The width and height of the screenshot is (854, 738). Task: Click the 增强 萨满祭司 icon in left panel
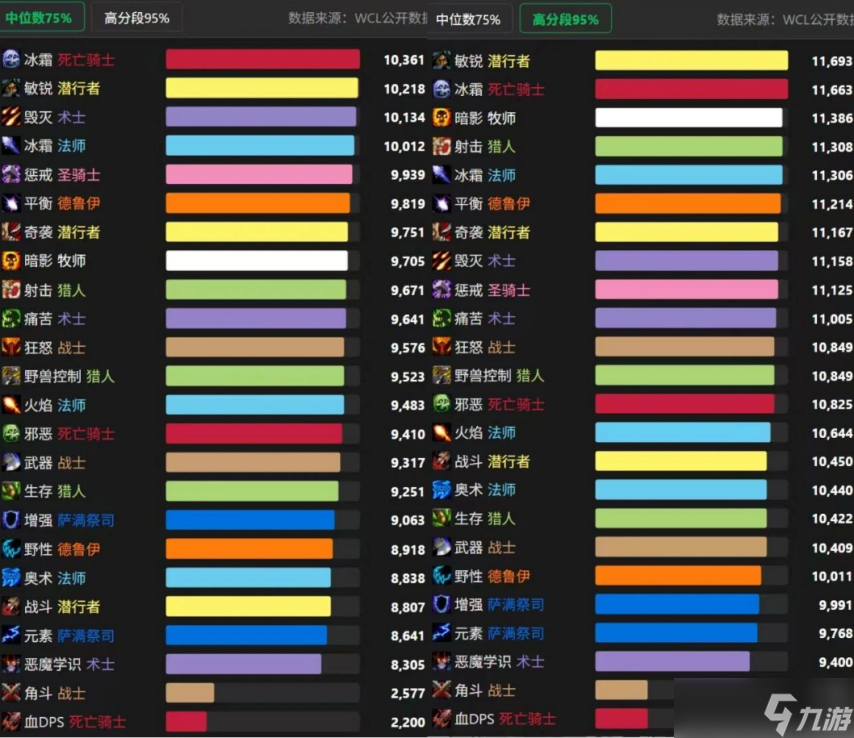tap(11, 520)
